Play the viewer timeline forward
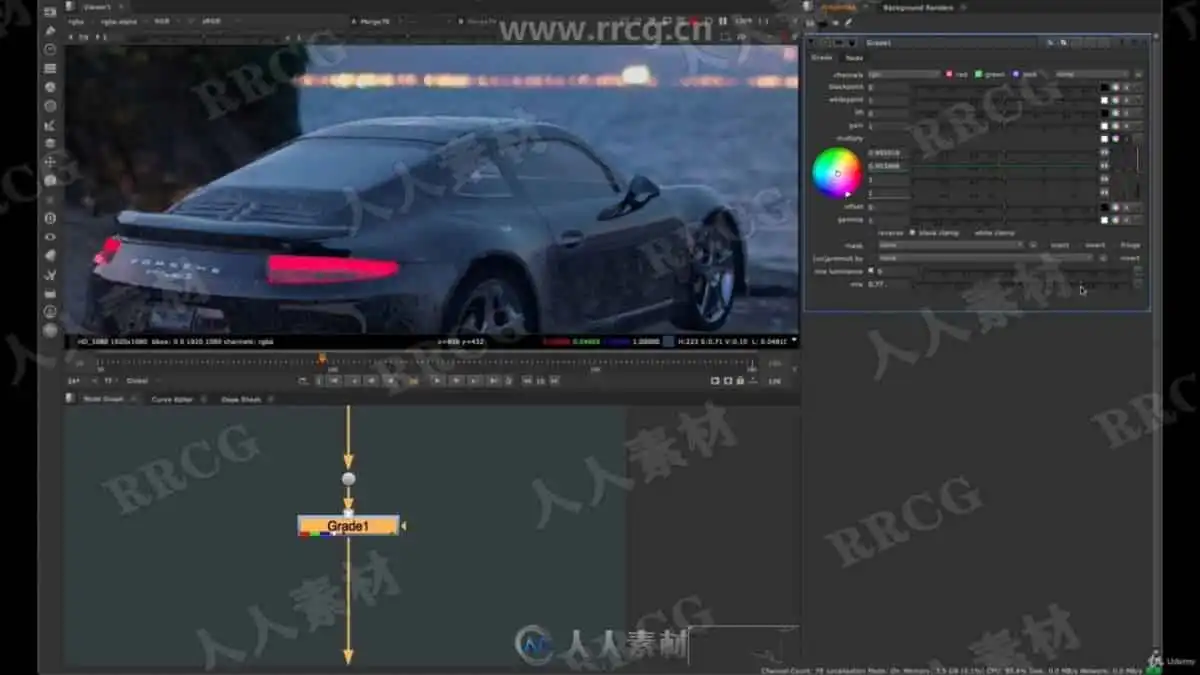Viewport: 1200px width, 675px height. pyautogui.click(x=437, y=380)
